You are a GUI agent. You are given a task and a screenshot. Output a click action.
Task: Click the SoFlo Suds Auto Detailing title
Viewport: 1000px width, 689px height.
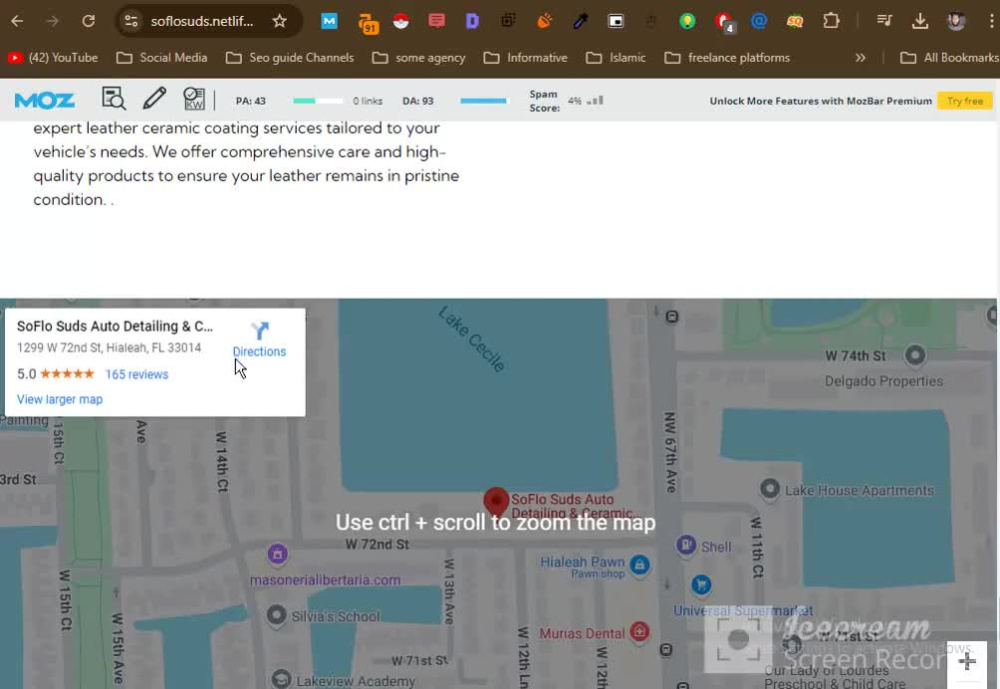pyautogui.click(x=115, y=326)
